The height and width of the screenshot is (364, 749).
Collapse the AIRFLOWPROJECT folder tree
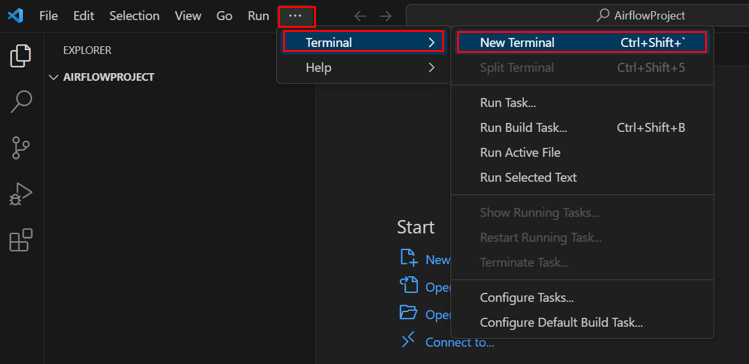click(x=53, y=77)
